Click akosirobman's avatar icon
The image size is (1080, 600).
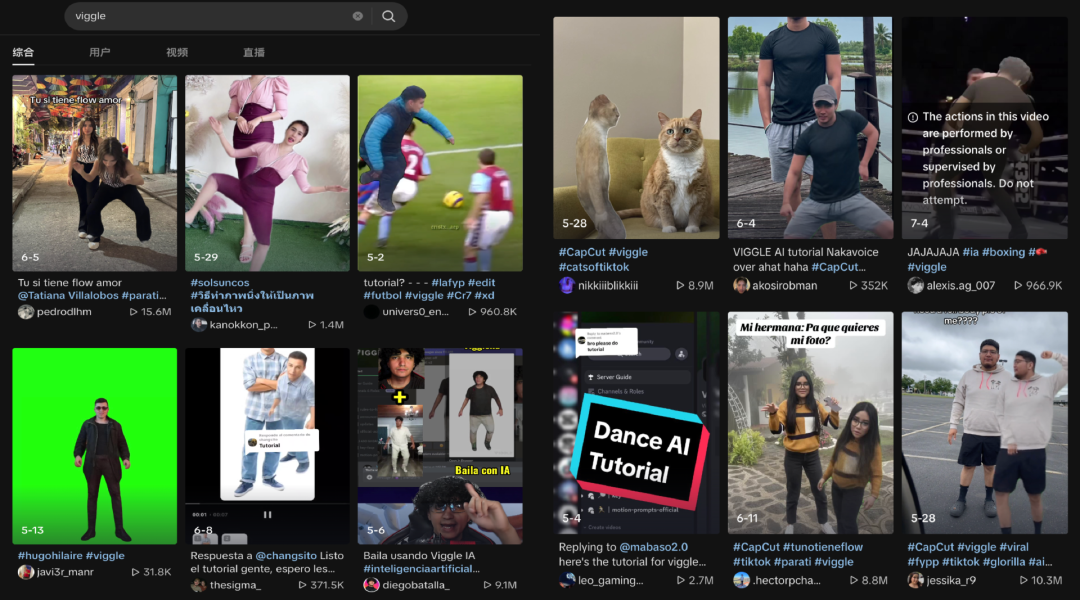741,285
